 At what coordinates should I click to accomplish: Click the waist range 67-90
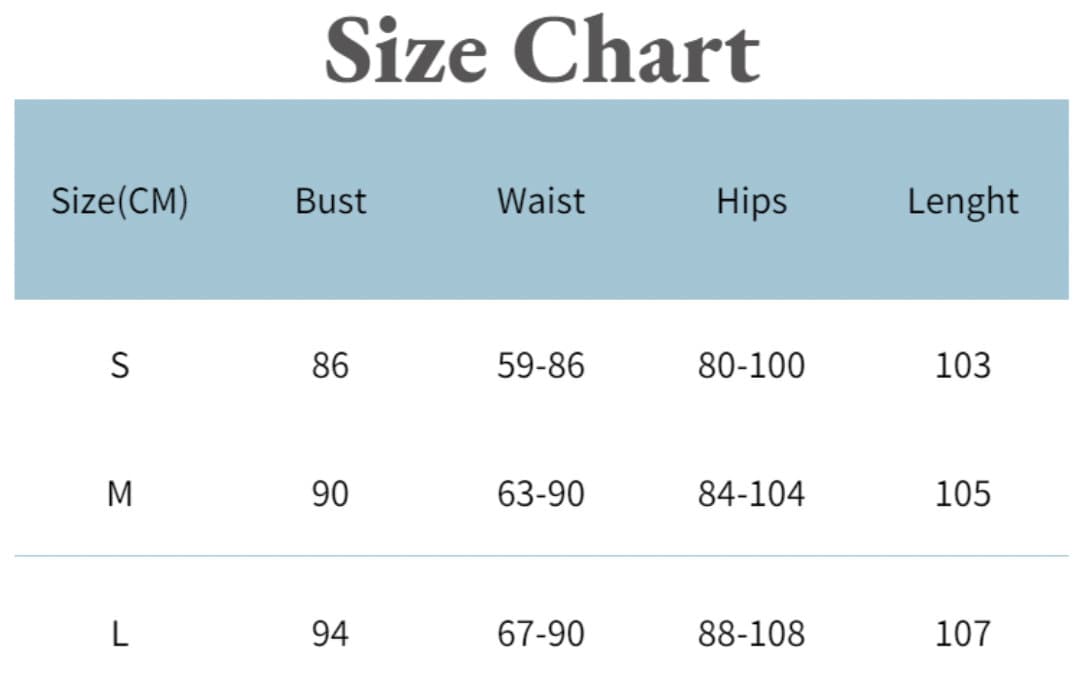tap(541, 634)
